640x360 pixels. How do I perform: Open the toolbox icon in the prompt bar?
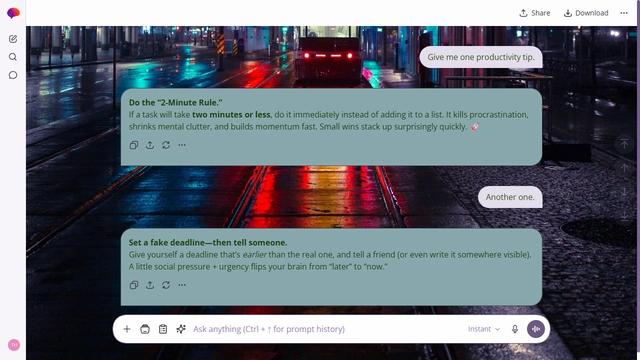pyautogui.click(x=145, y=329)
